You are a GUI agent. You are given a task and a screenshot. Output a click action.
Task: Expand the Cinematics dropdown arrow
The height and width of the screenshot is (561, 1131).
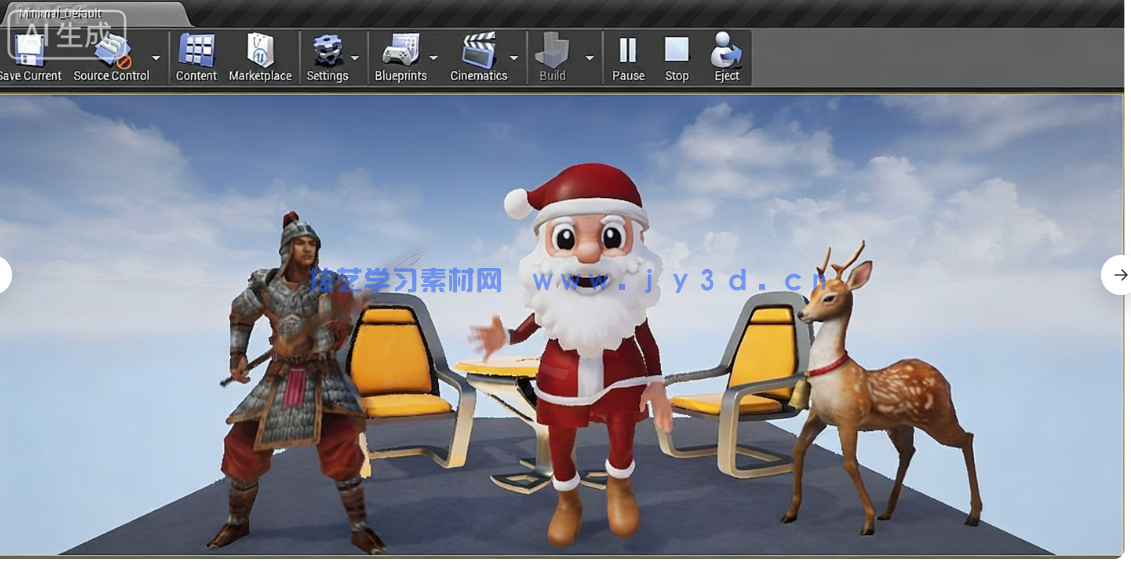tap(514, 58)
